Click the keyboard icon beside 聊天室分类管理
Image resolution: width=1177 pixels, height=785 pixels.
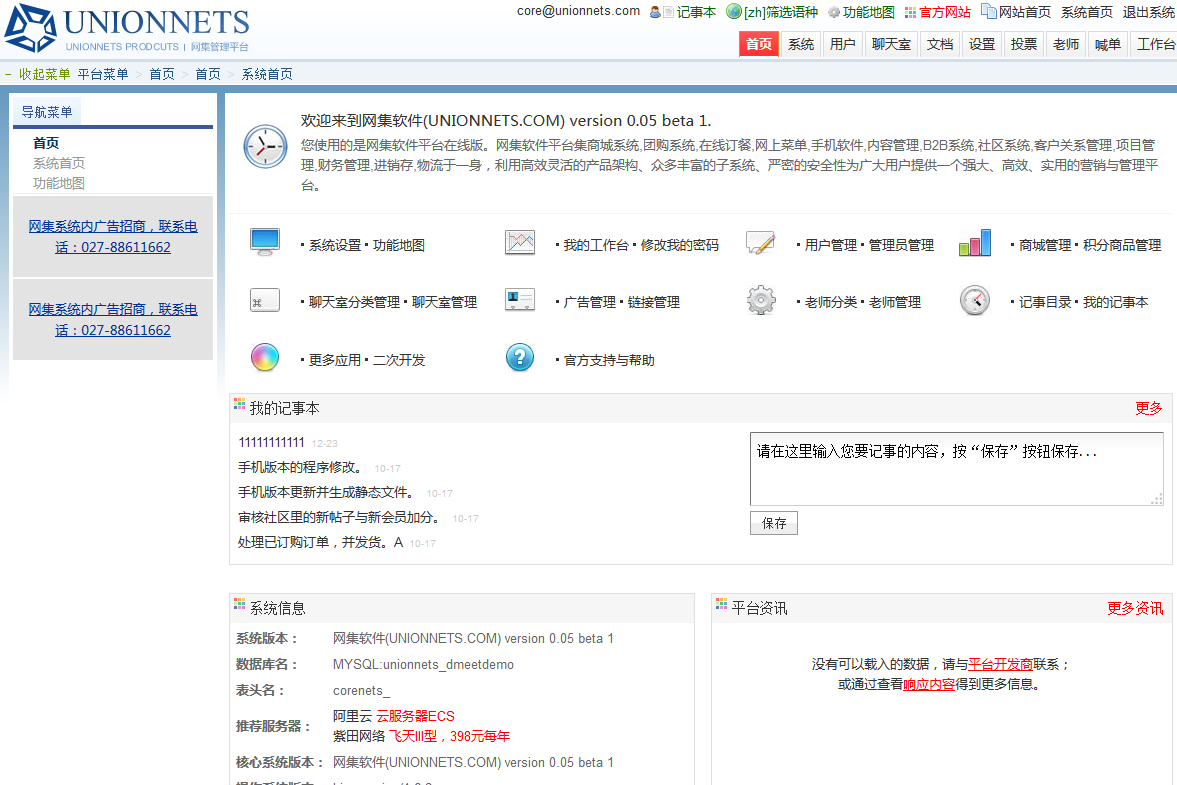click(x=265, y=301)
